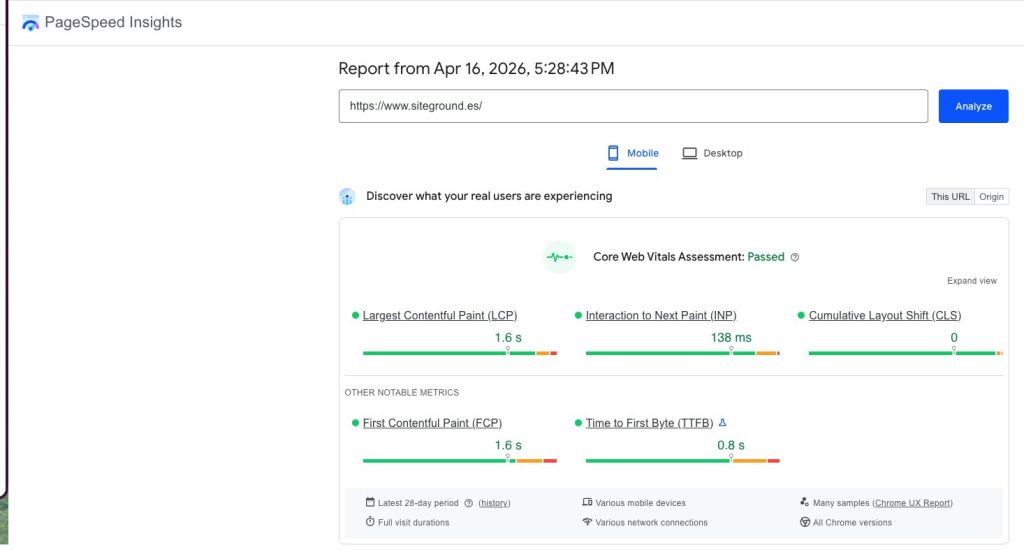Open First Contentful Paint (FCP) link
1024x550 pixels.
pos(432,423)
